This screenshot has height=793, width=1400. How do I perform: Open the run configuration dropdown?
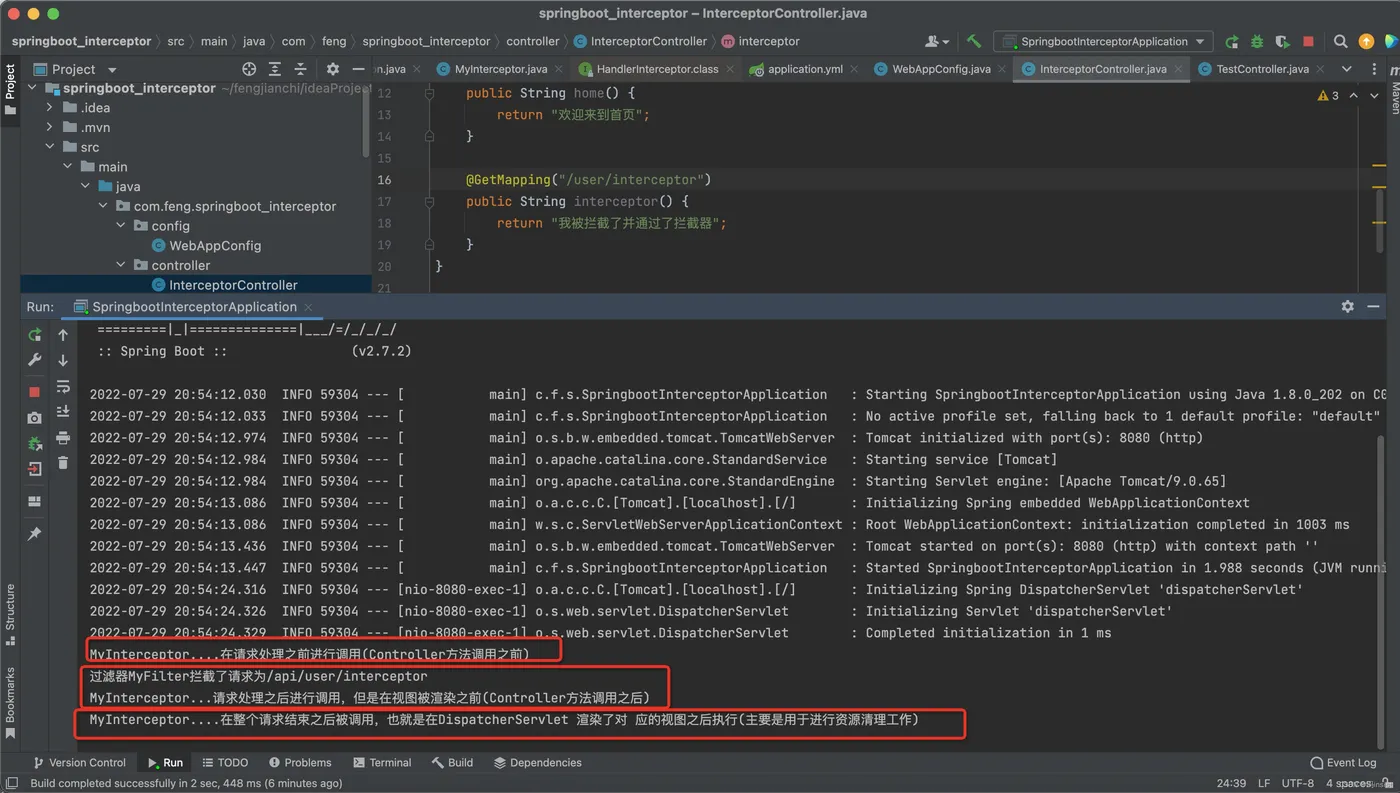pyautogui.click(x=1103, y=41)
